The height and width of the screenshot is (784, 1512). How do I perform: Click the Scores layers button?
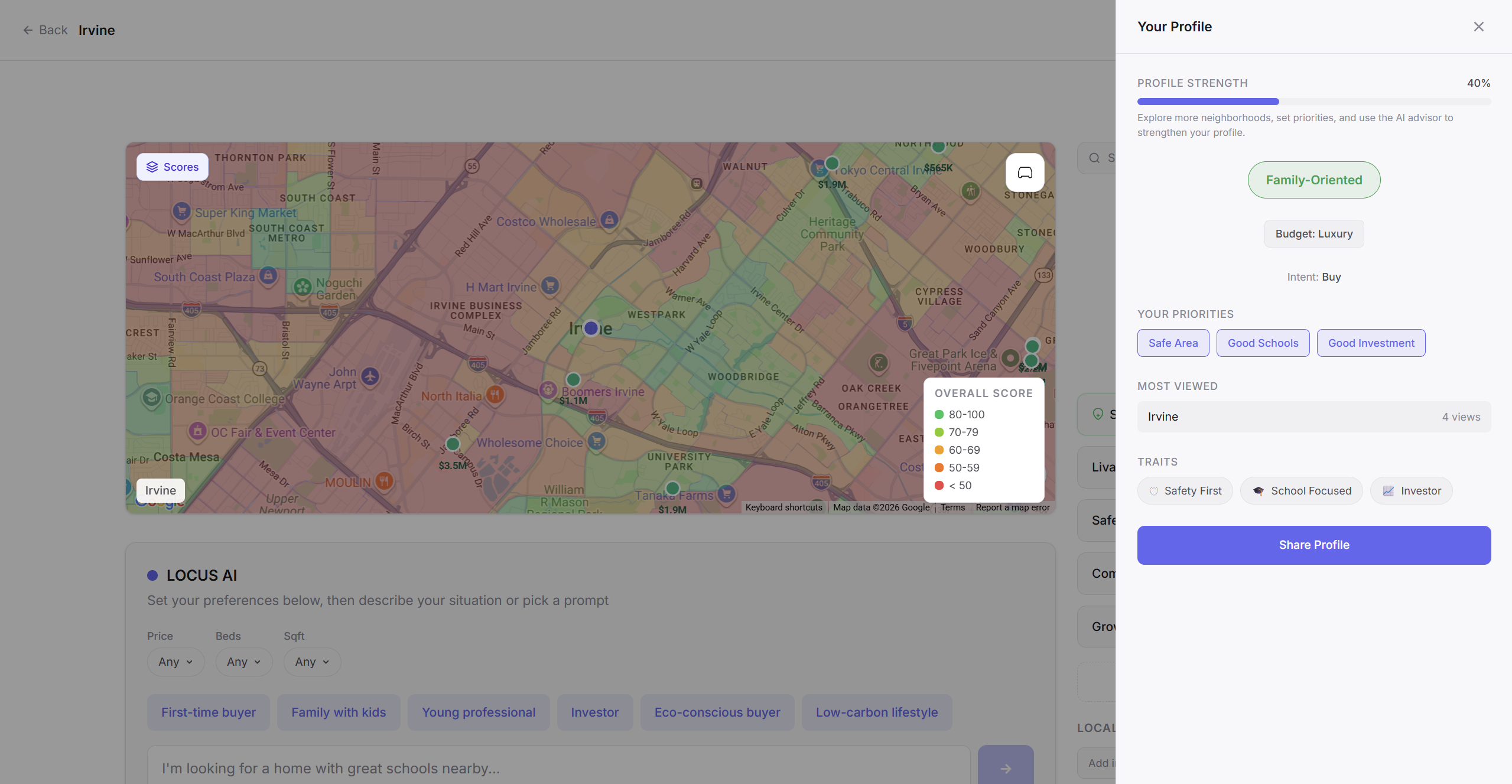(173, 167)
